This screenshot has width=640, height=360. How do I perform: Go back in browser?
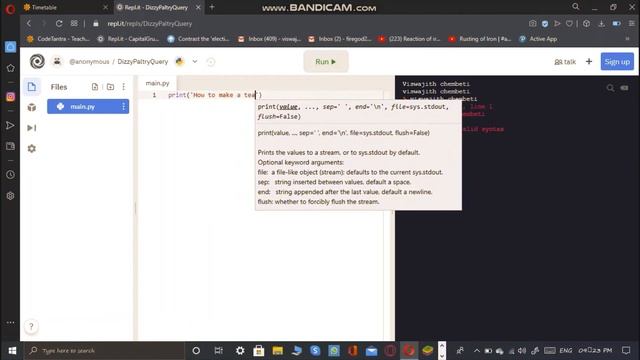(29, 24)
